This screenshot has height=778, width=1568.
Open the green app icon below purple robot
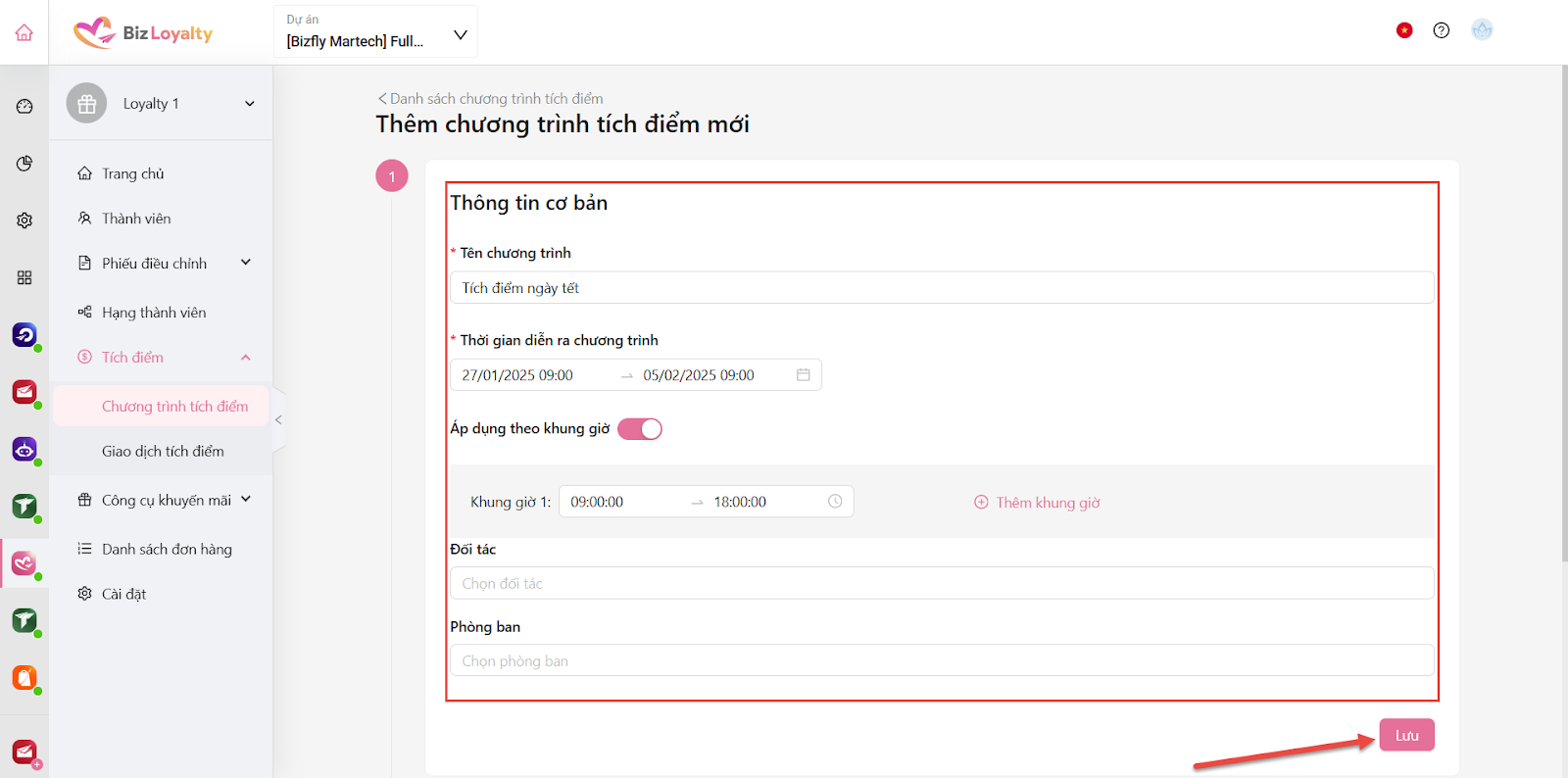(24, 507)
